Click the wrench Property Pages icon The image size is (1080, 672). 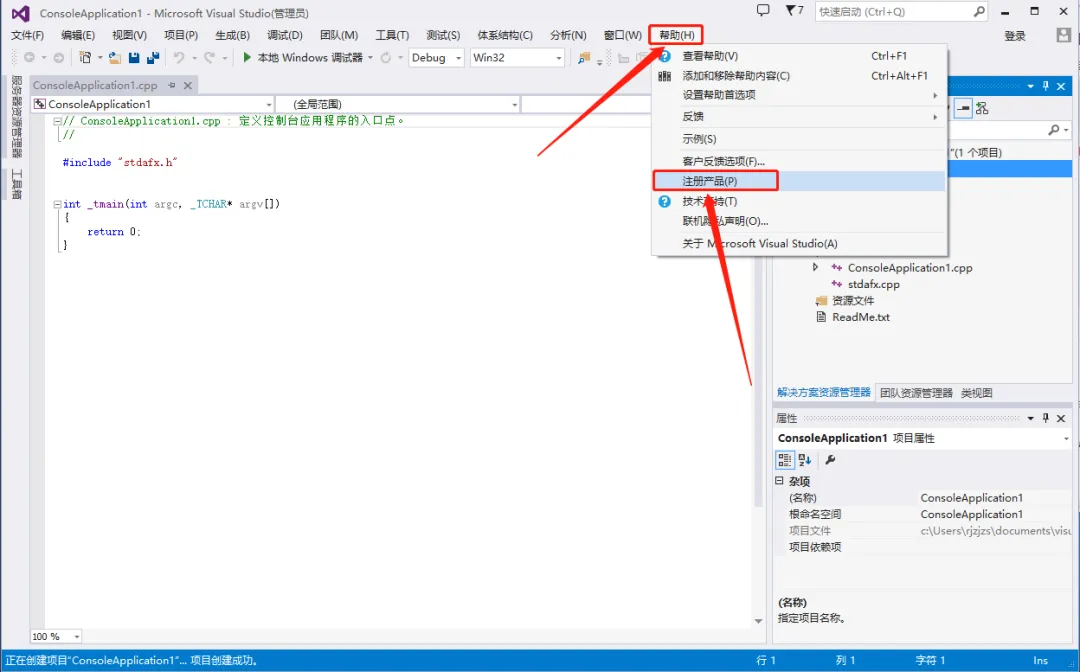click(831, 459)
